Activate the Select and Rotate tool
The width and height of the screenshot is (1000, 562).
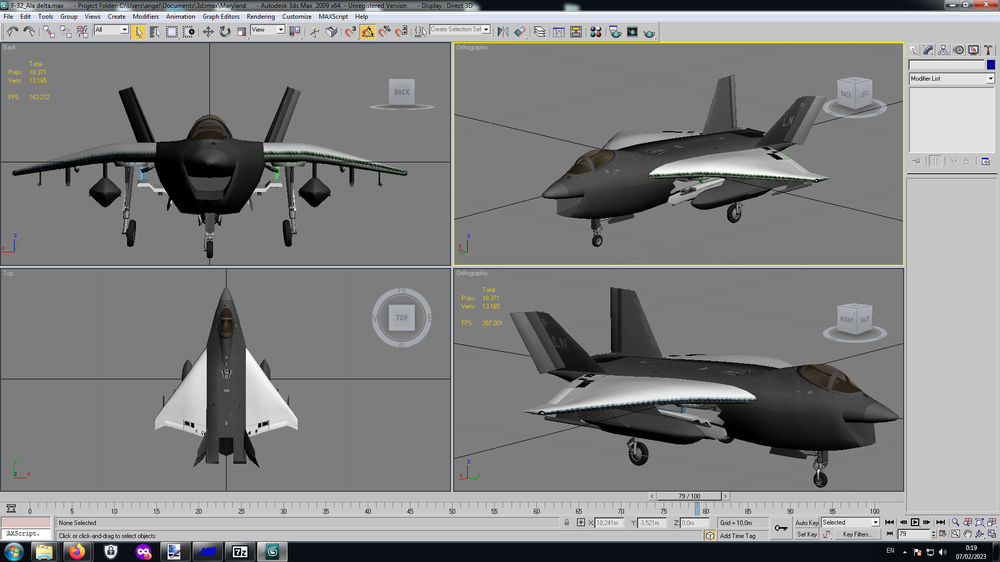[x=224, y=31]
